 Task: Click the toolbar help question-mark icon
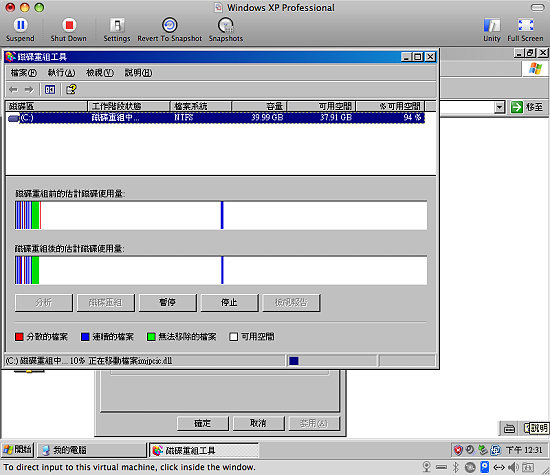pyautogui.click(x=71, y=89)
